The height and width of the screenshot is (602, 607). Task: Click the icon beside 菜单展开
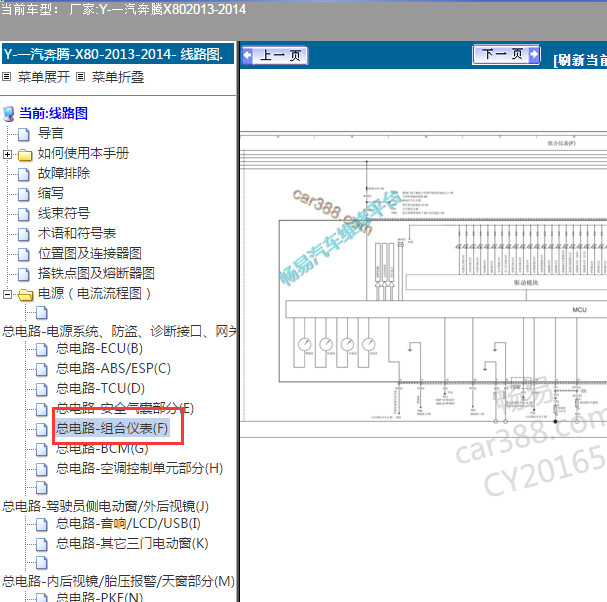coord(7,77)
